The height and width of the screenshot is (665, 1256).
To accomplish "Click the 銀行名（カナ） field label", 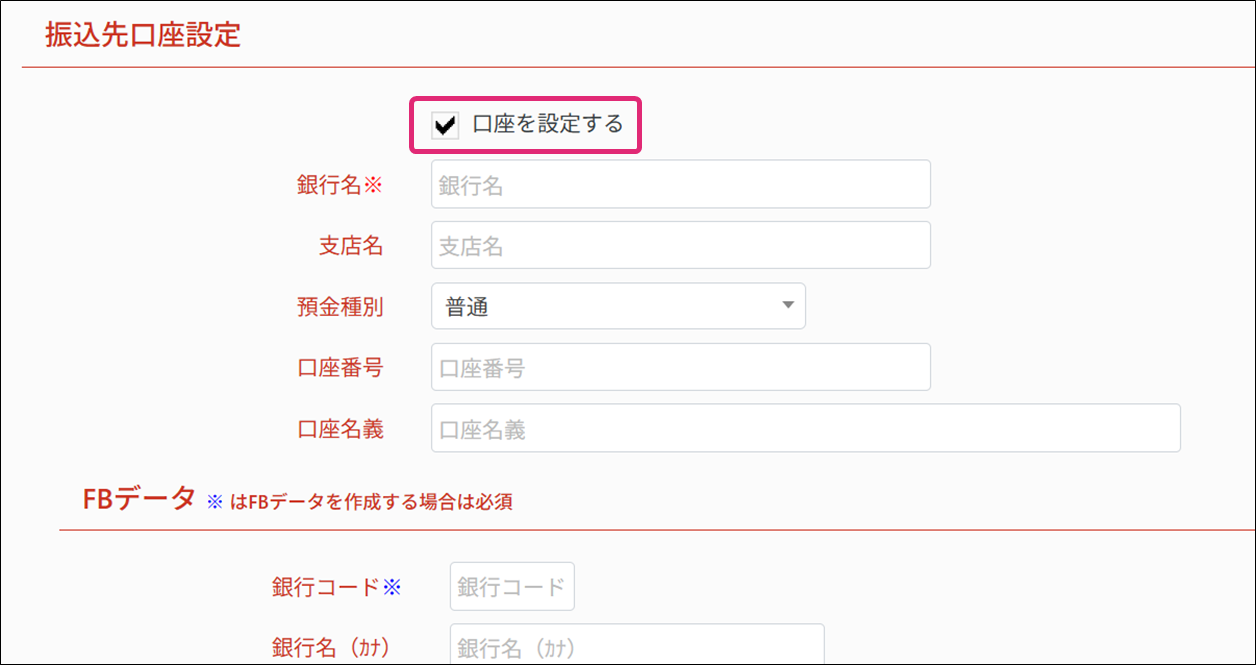I will 331,647.
